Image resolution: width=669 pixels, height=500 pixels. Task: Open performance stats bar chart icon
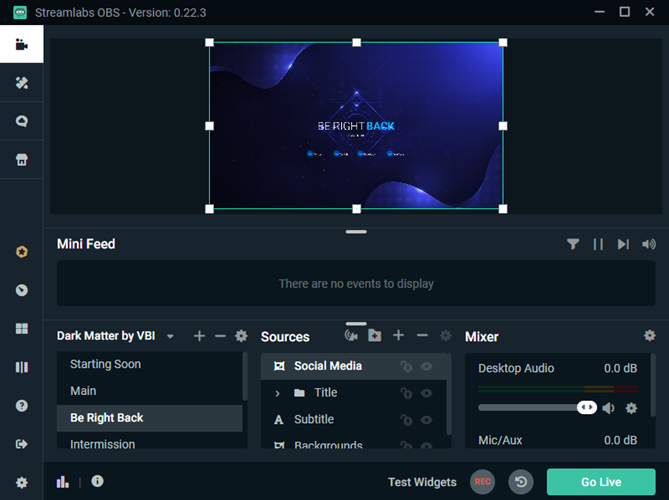63,482
